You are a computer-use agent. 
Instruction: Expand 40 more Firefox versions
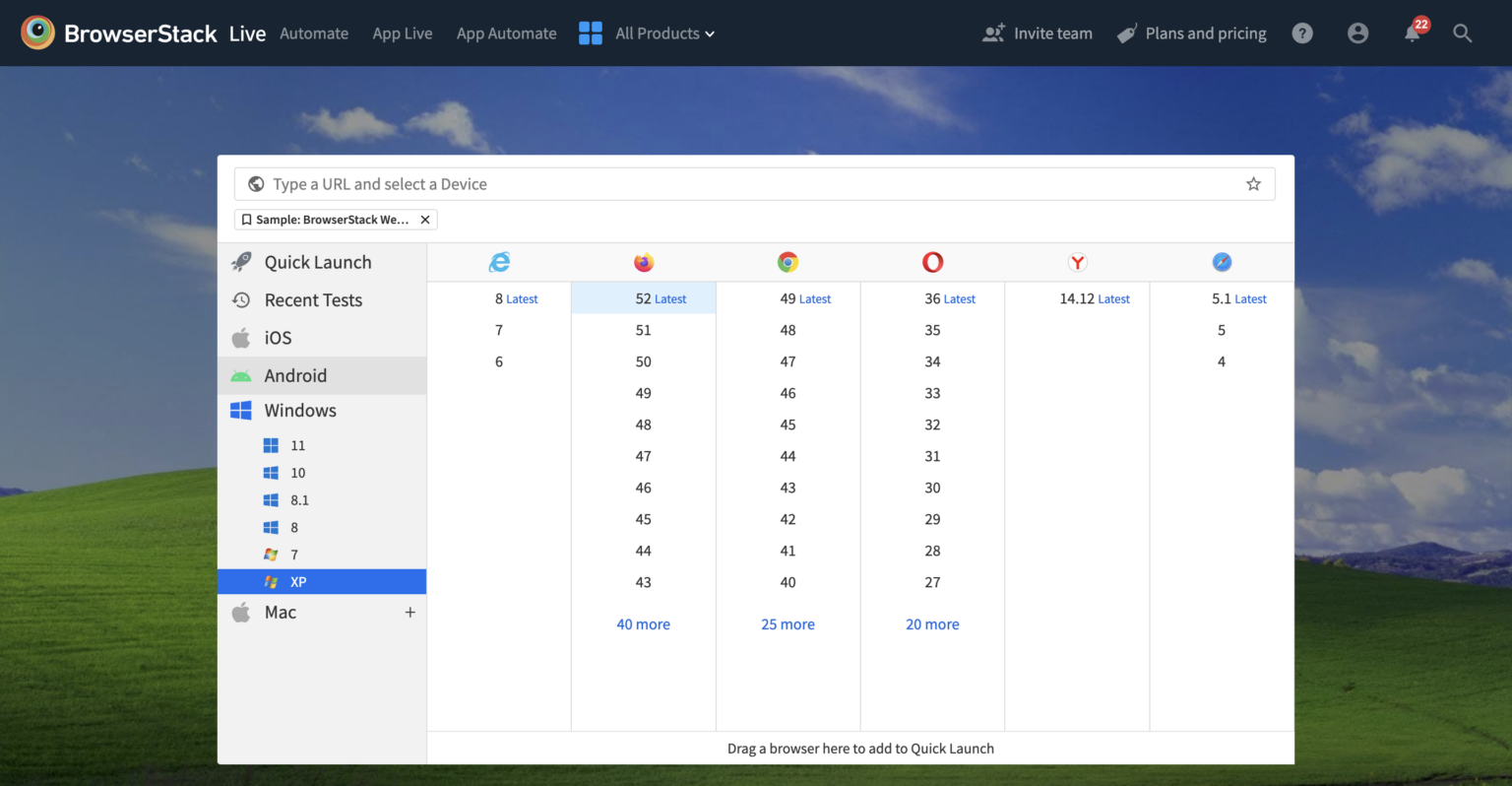coord(643,623)
